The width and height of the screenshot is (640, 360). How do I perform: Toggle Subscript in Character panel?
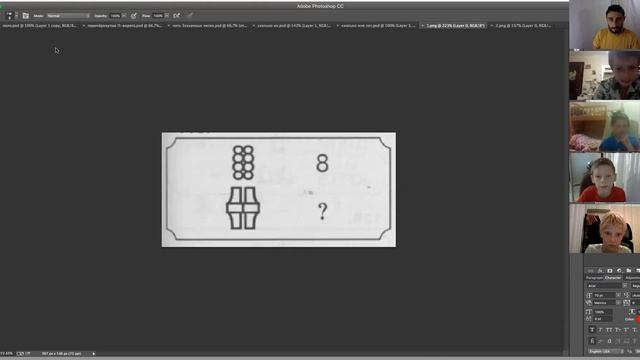pyautogui.click(x=635, y=330)
